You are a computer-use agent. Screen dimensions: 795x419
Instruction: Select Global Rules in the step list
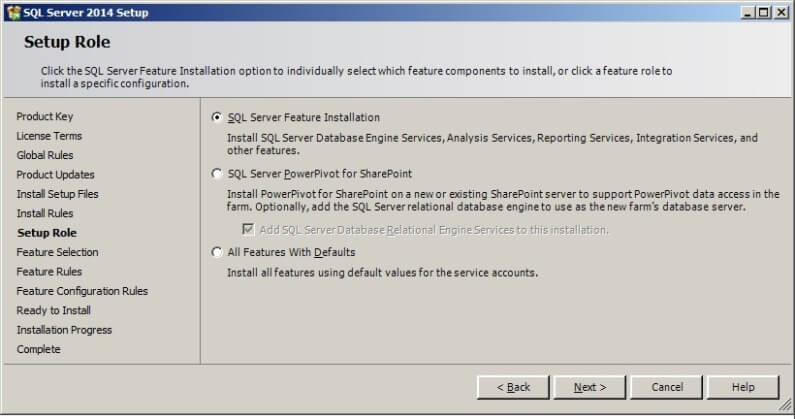45,155
